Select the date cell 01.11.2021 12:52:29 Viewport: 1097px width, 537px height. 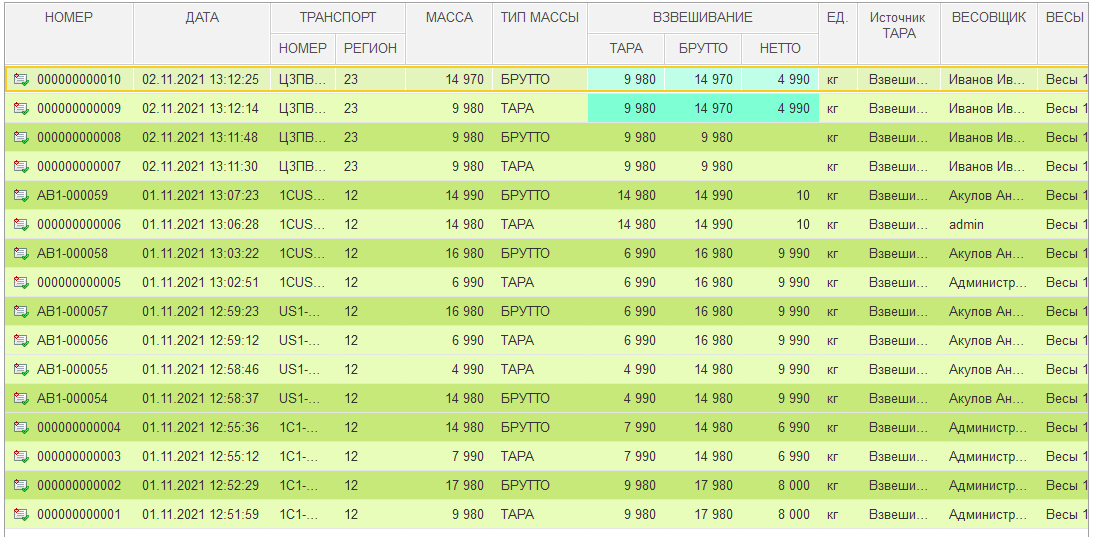(200, 486)
